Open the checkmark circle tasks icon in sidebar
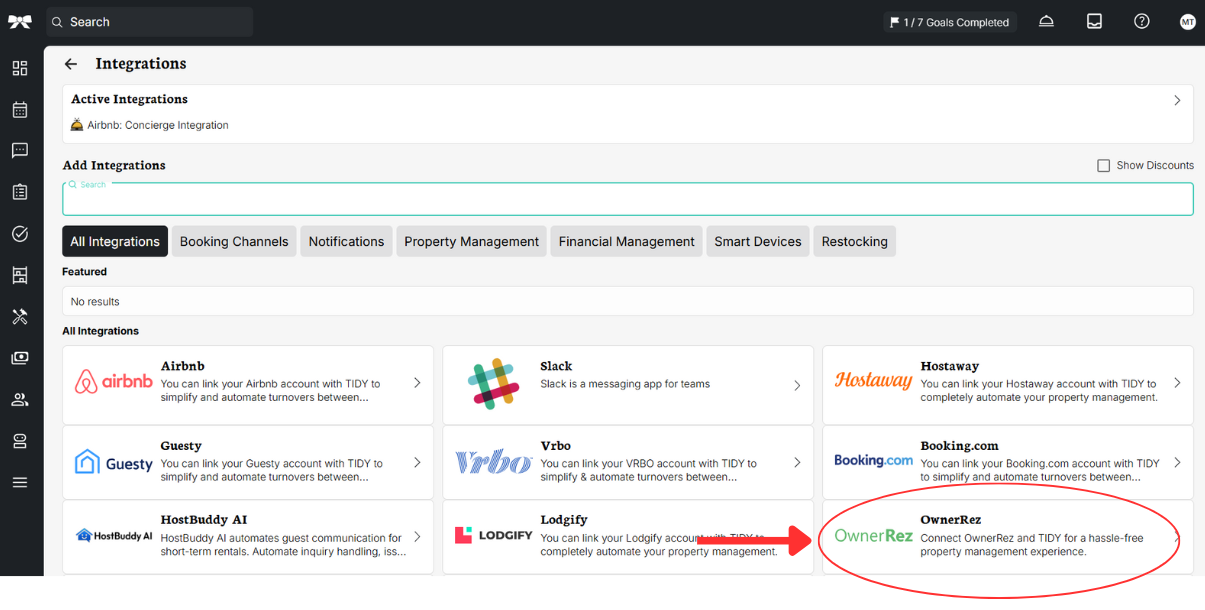Screen dimensions: 1205x610 tap(20, 234)
